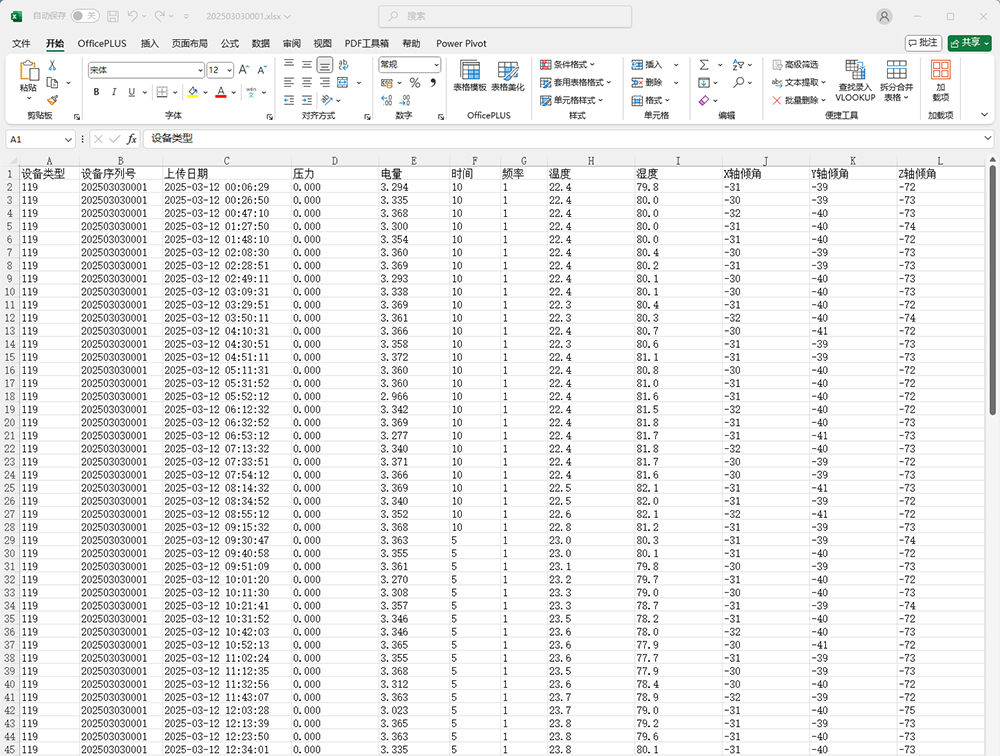Click the Copy icon
Screen dimensions: 1000x756
52,82
